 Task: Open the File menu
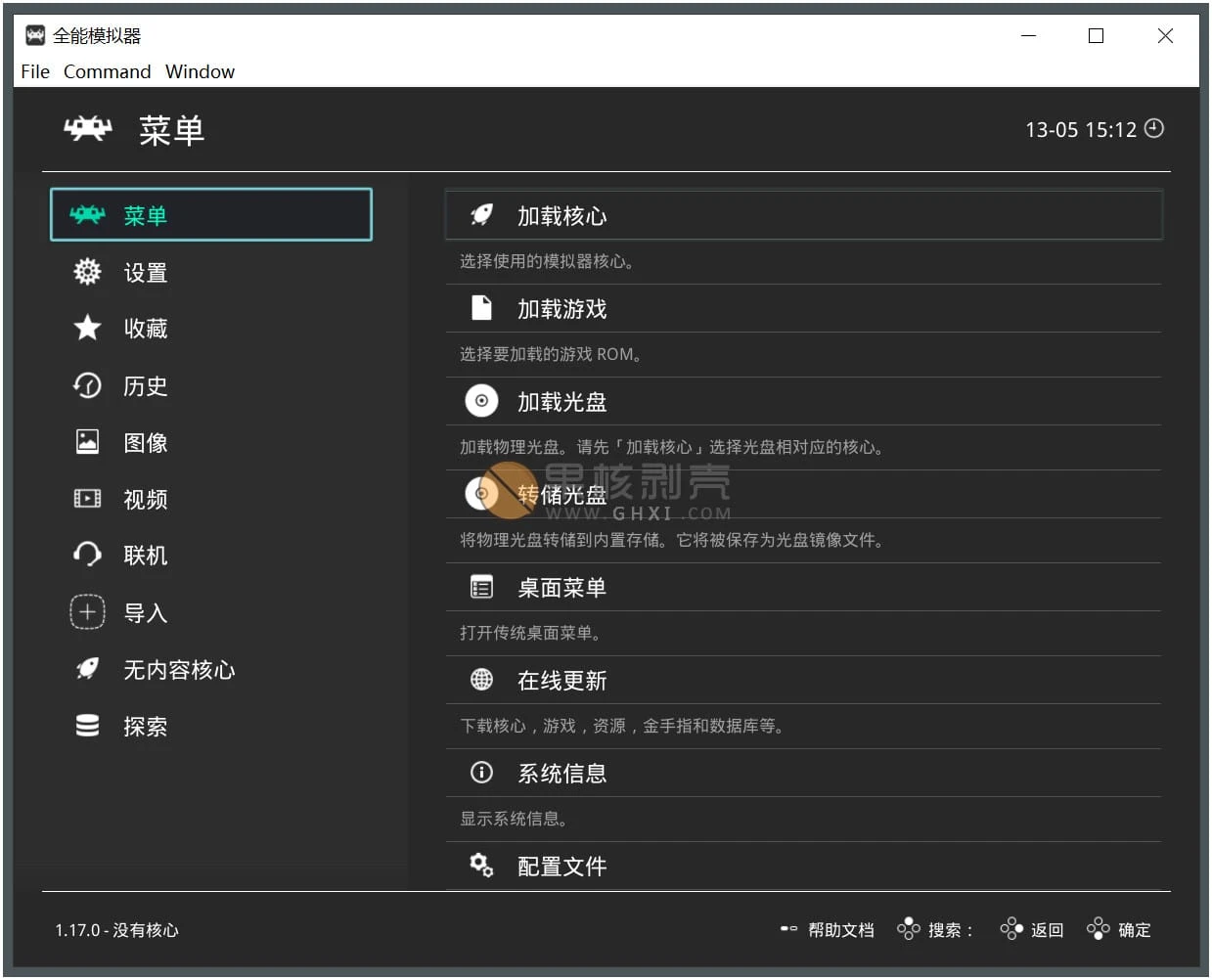[35, 71]
